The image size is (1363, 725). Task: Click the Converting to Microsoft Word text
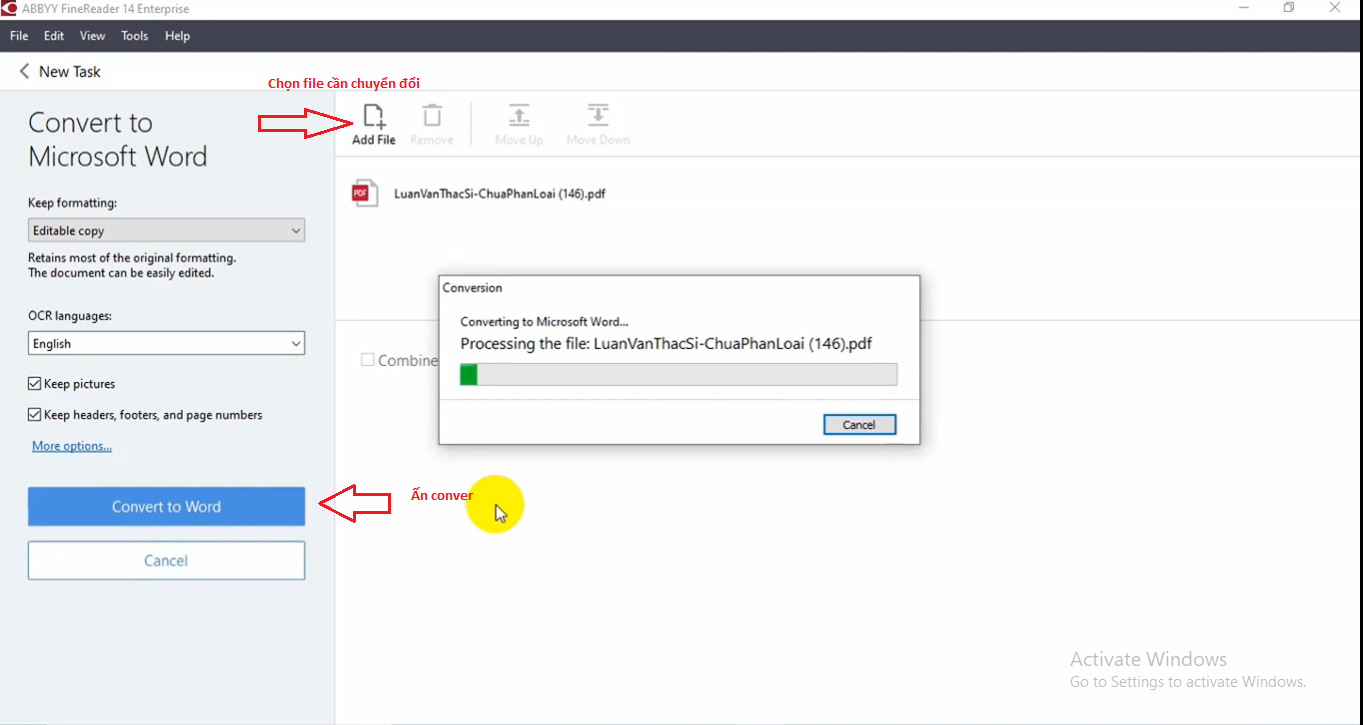tap(544, 322)
